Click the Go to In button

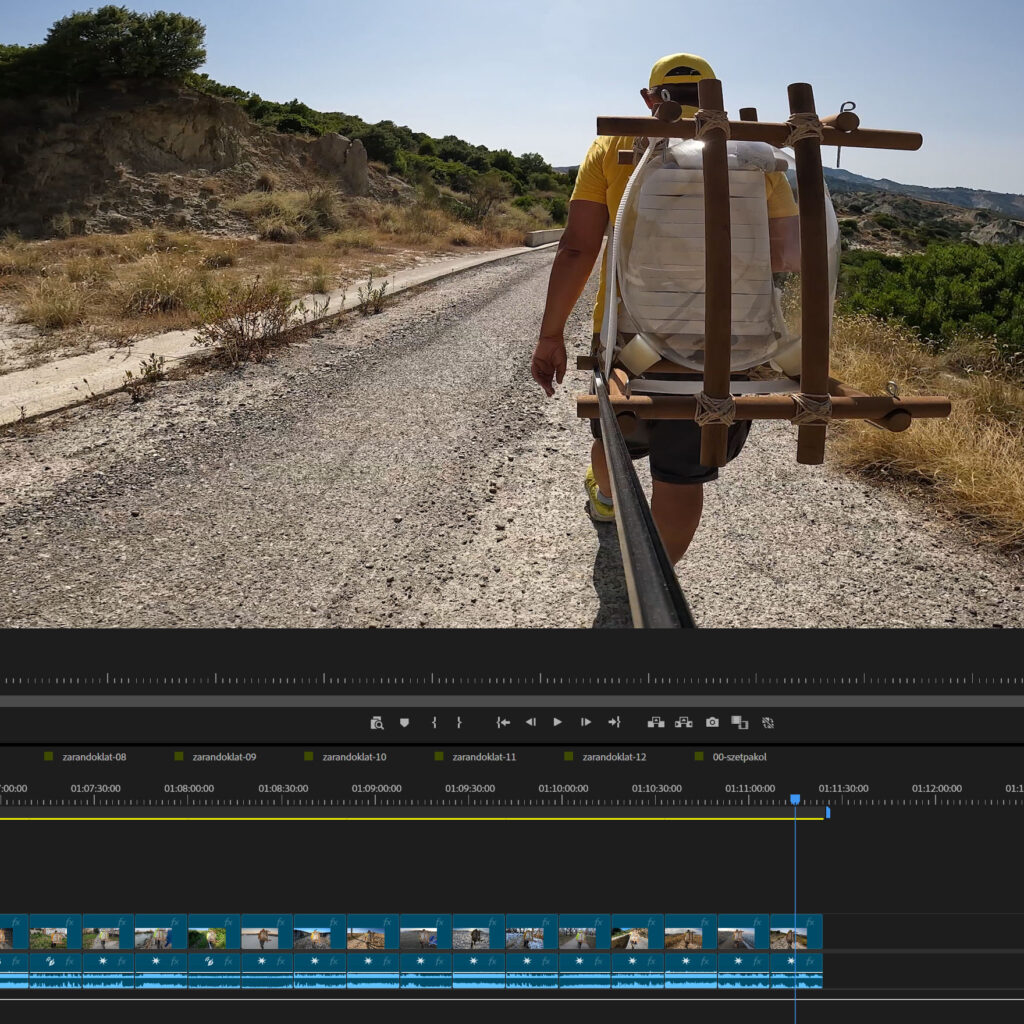click(503, 722)
